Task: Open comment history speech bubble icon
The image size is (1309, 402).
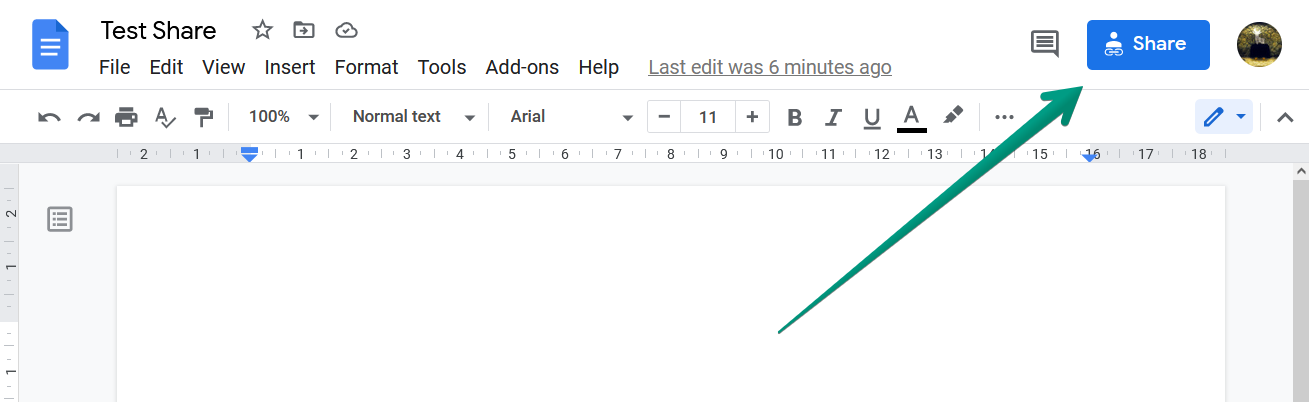Action: point(1045,44)
